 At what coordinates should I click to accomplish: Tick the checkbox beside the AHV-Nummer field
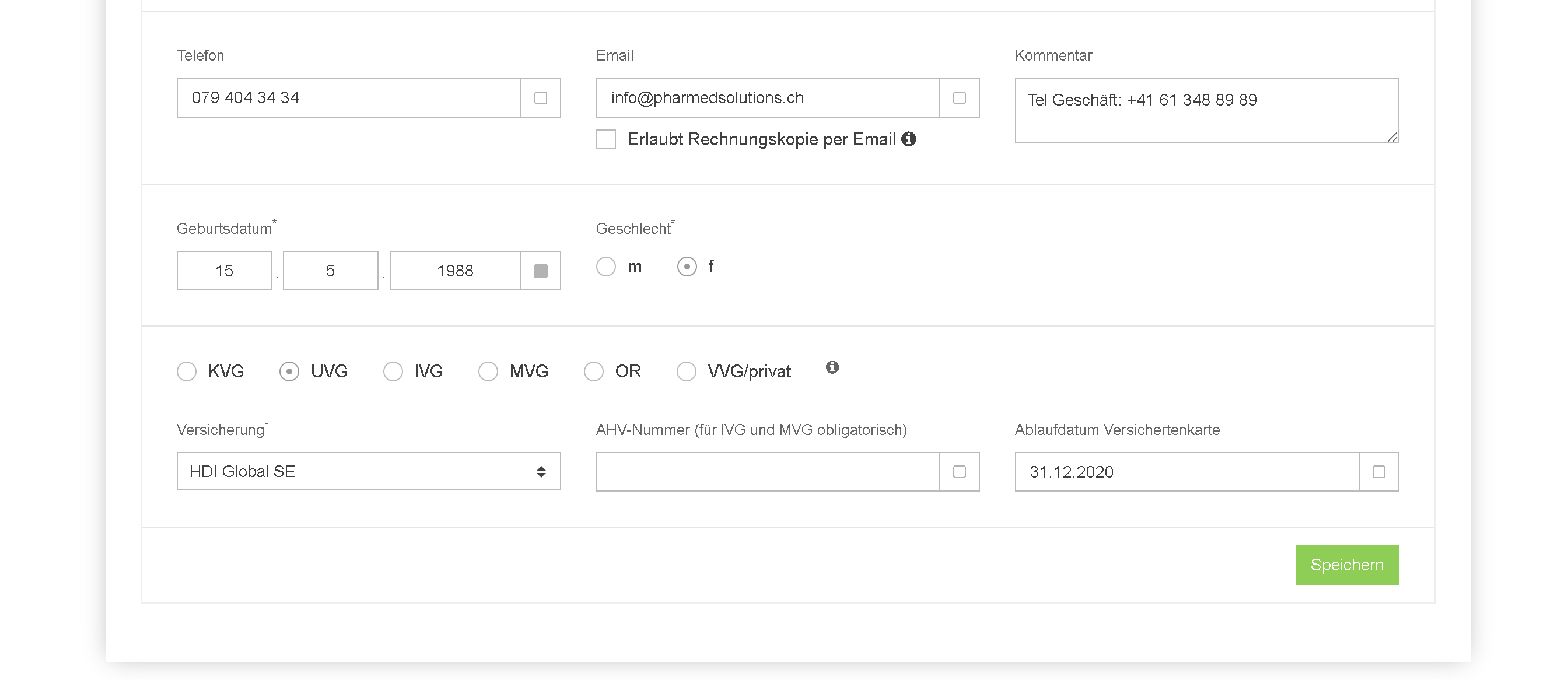[960, 472]
